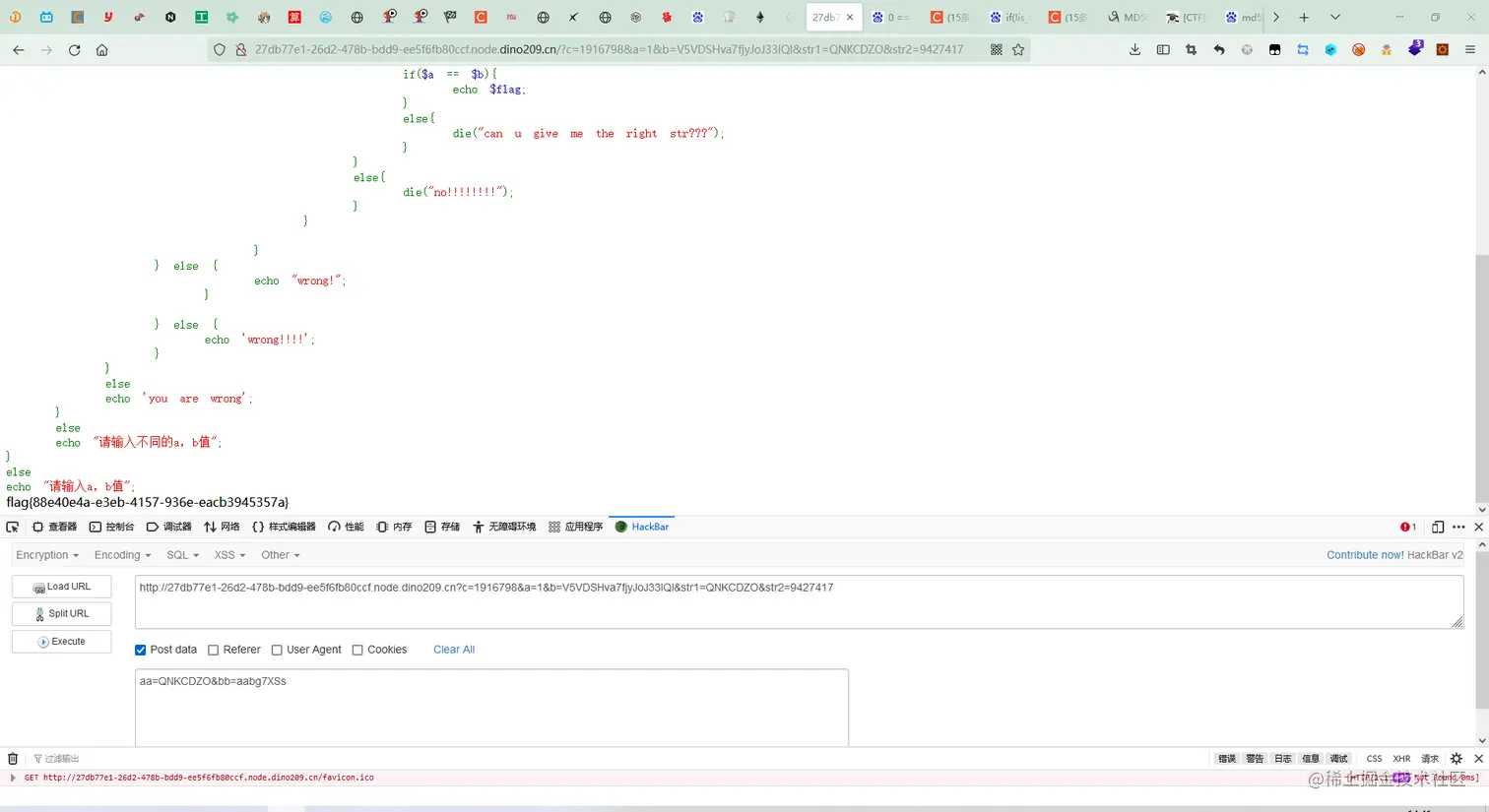Clear the console output with trash
The height and width of the screenshot is (812, 1489).
(x=13, y=758)
